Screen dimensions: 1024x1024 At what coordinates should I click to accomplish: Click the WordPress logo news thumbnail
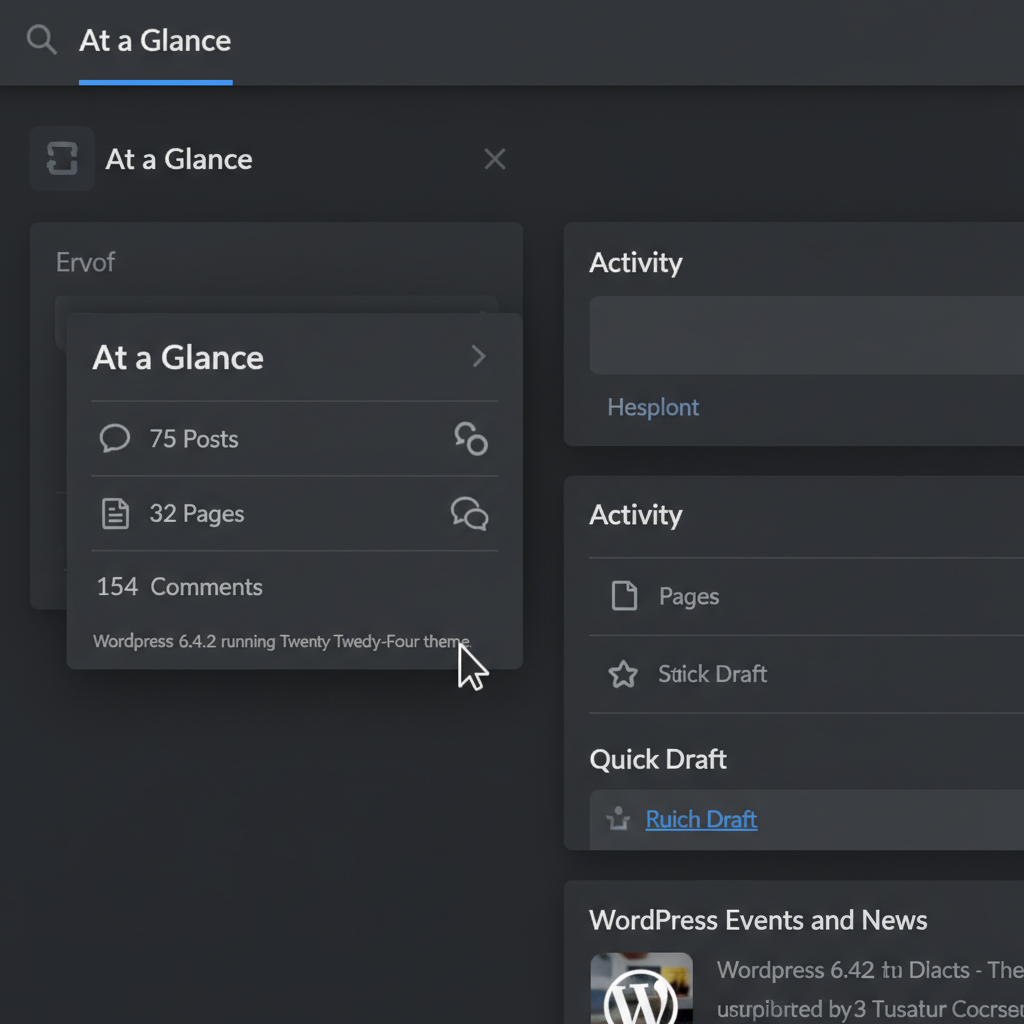tap(641, 988)
